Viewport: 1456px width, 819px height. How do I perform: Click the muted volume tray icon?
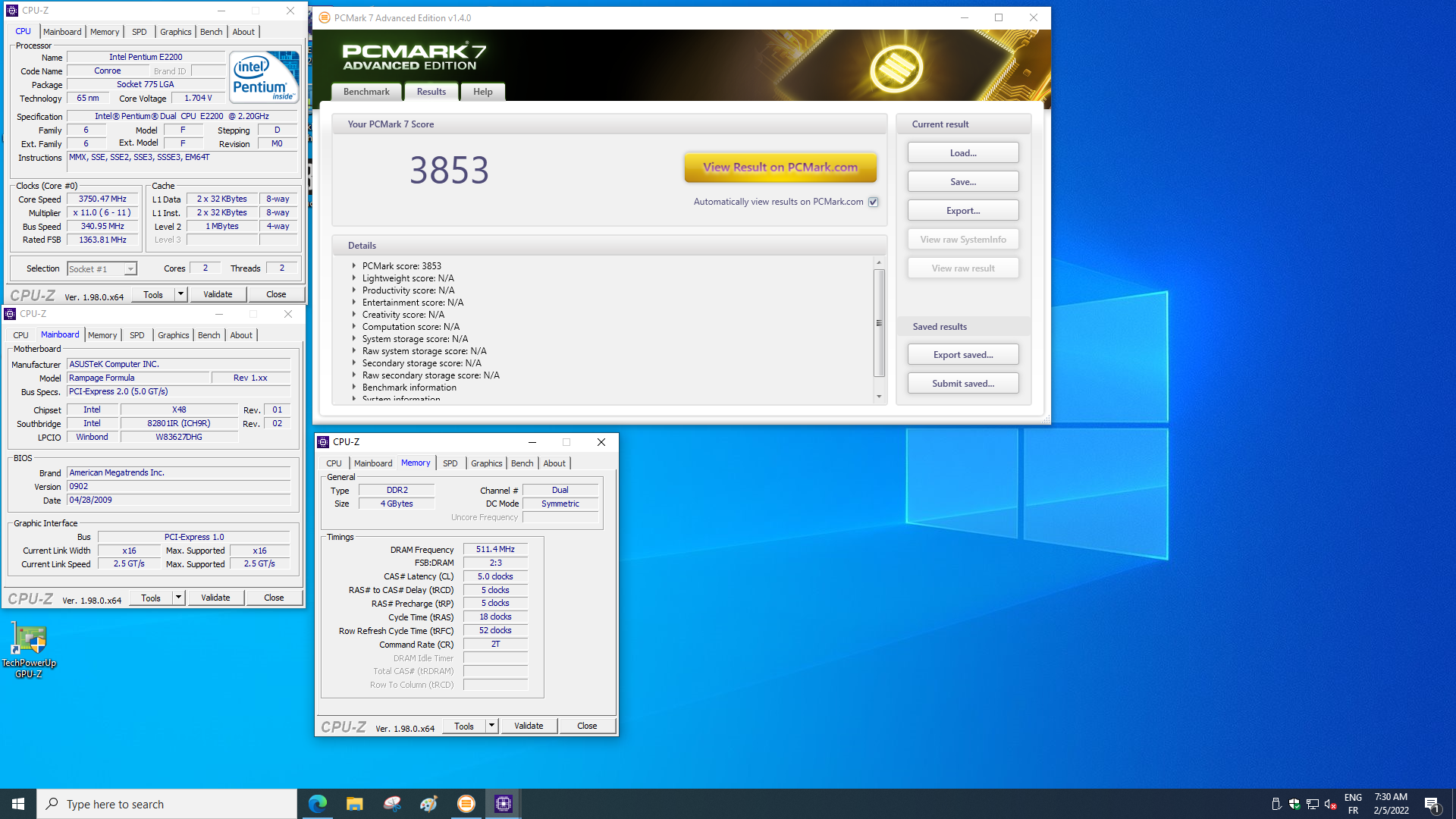tap(1331, 804)
